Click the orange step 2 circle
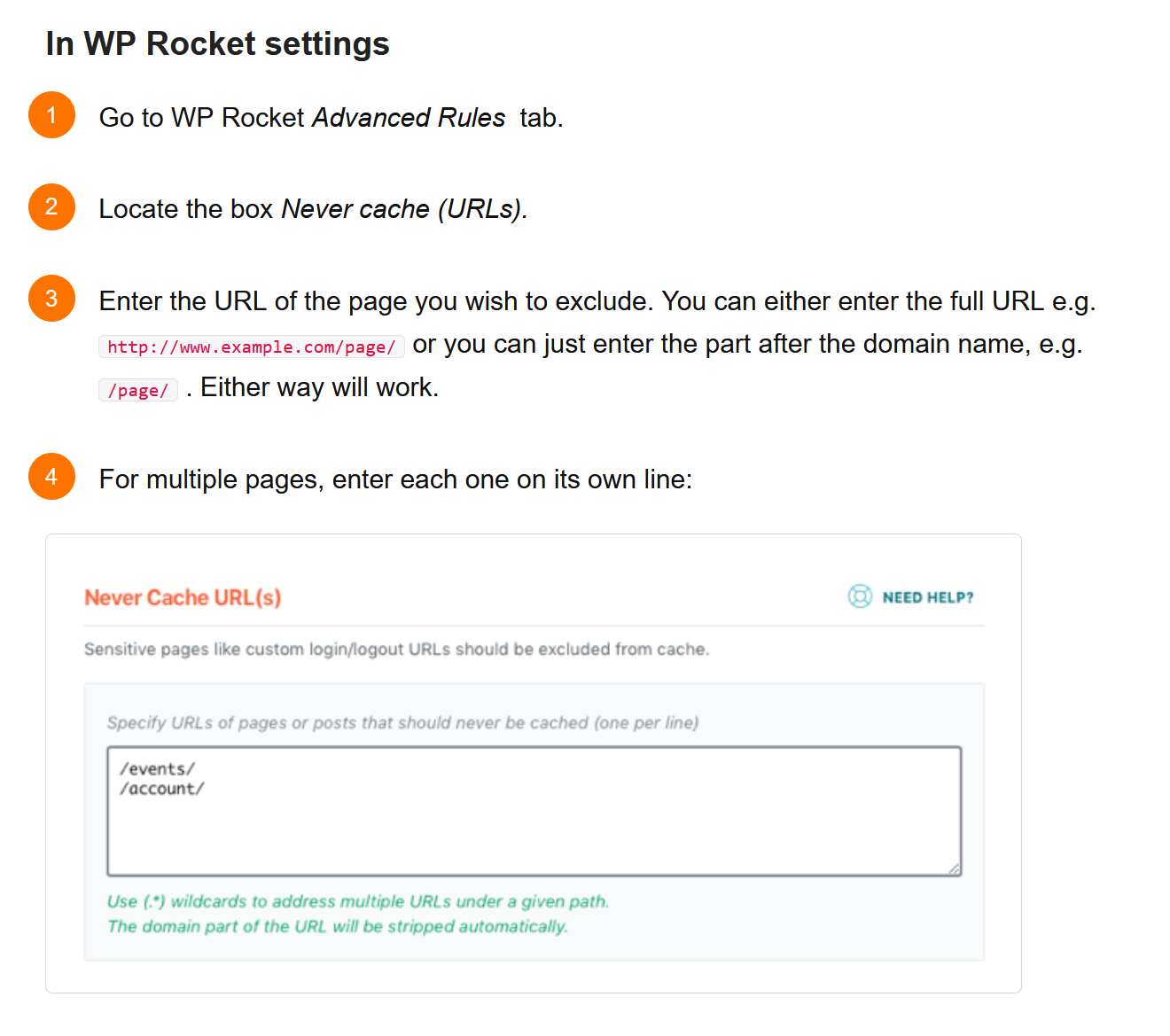This screenshot has height=1036, width=1170. [51, 206]
